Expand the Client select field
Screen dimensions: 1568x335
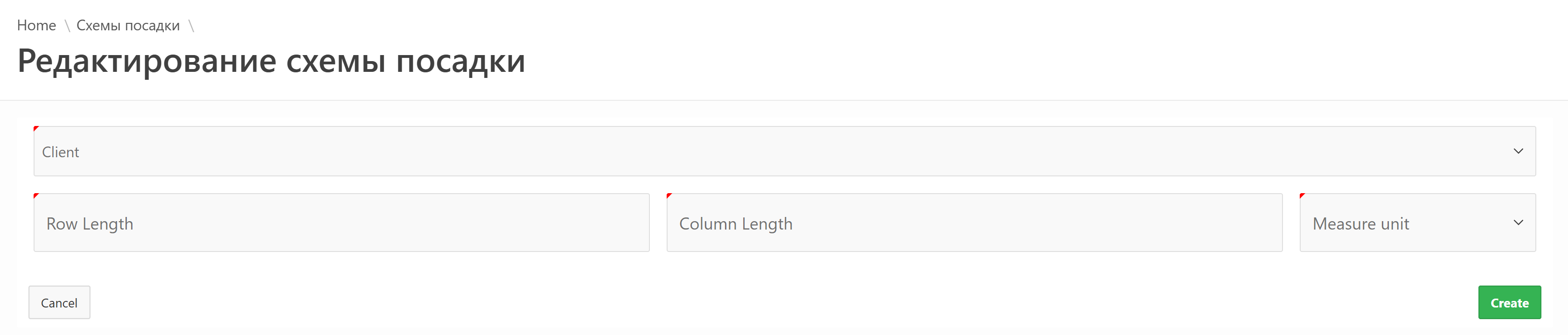coord(784,151)
